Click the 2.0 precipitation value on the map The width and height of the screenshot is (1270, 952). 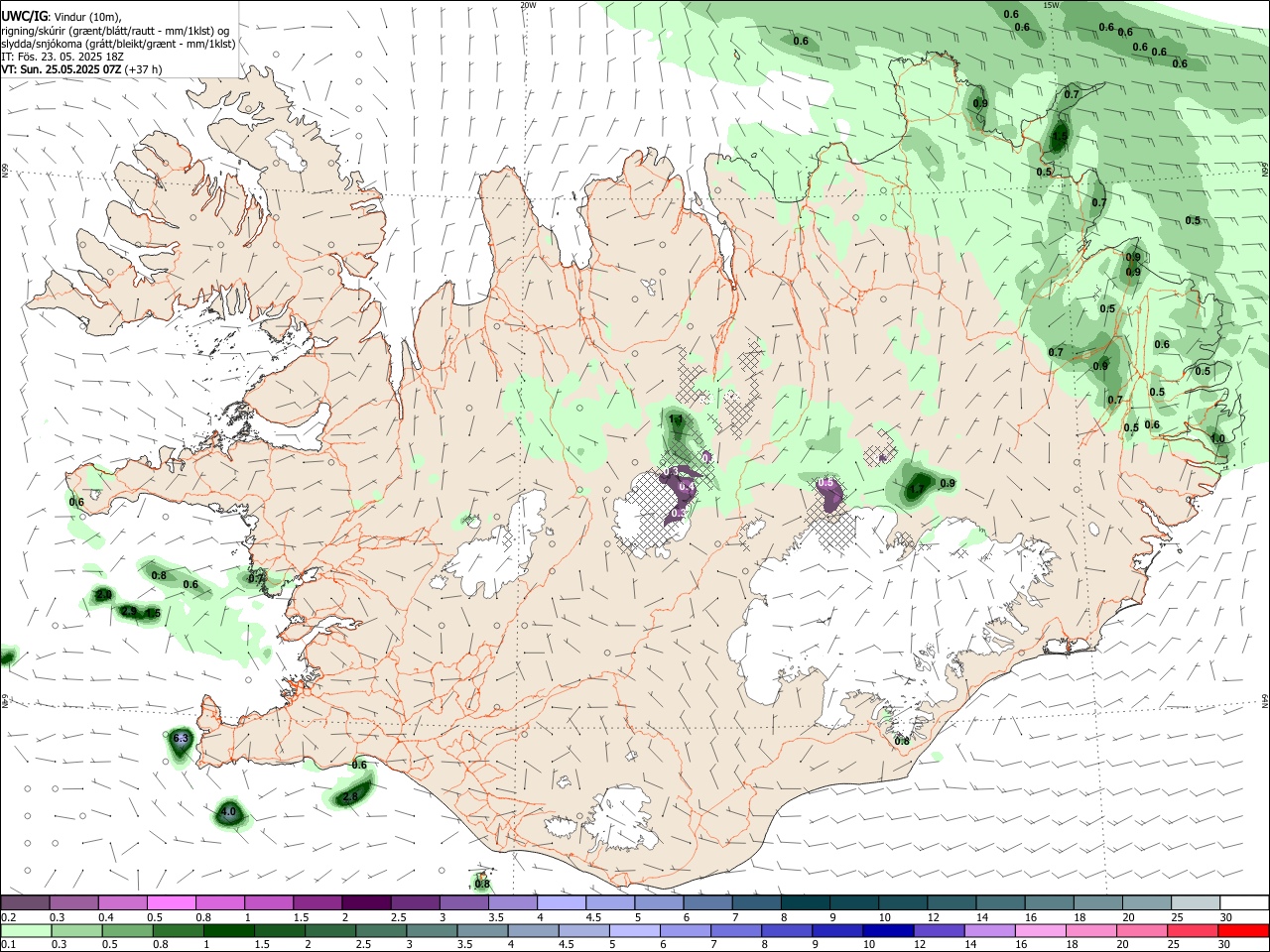click(103, 595)
